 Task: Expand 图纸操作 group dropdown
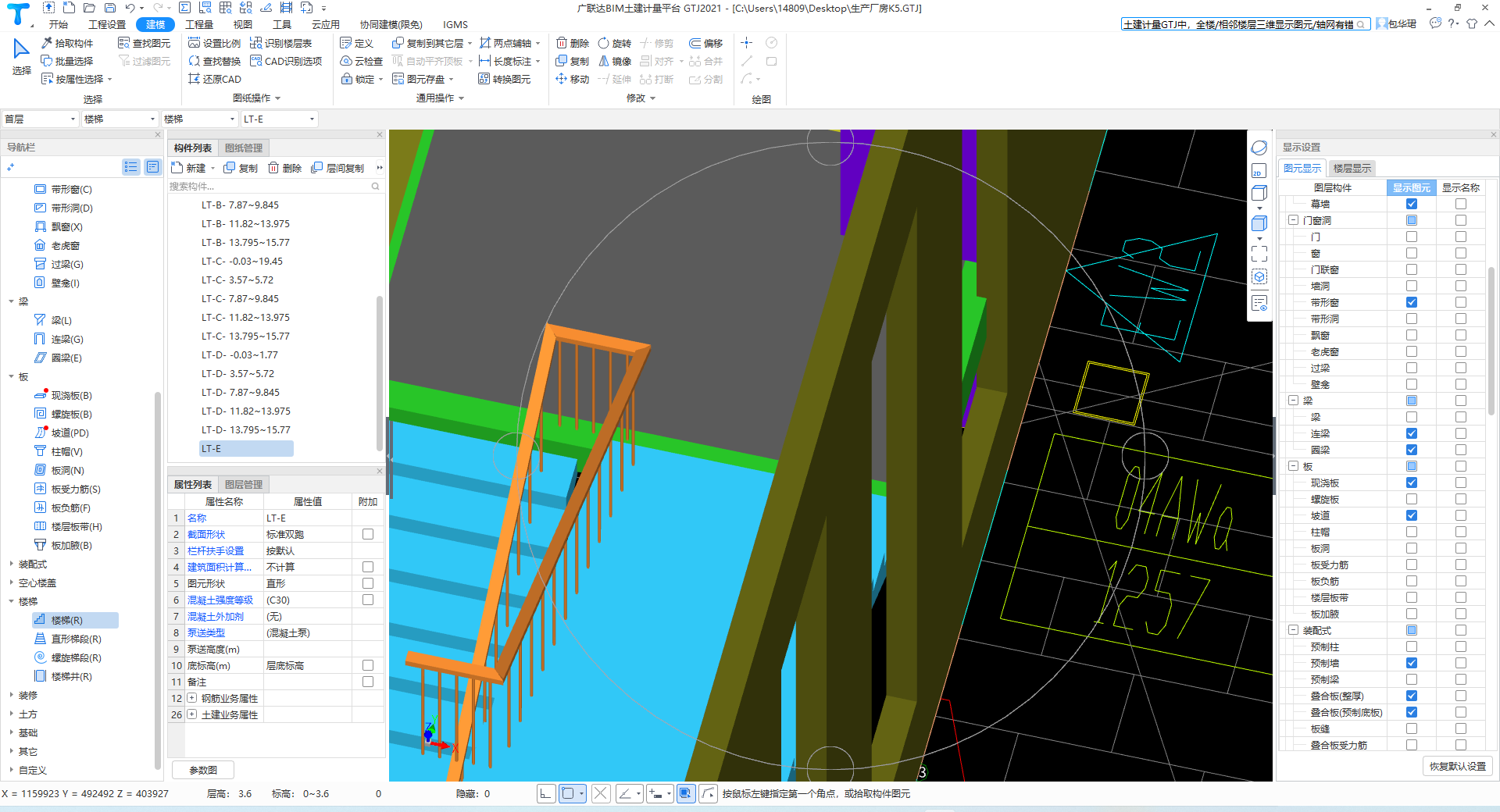click(256, 98)
